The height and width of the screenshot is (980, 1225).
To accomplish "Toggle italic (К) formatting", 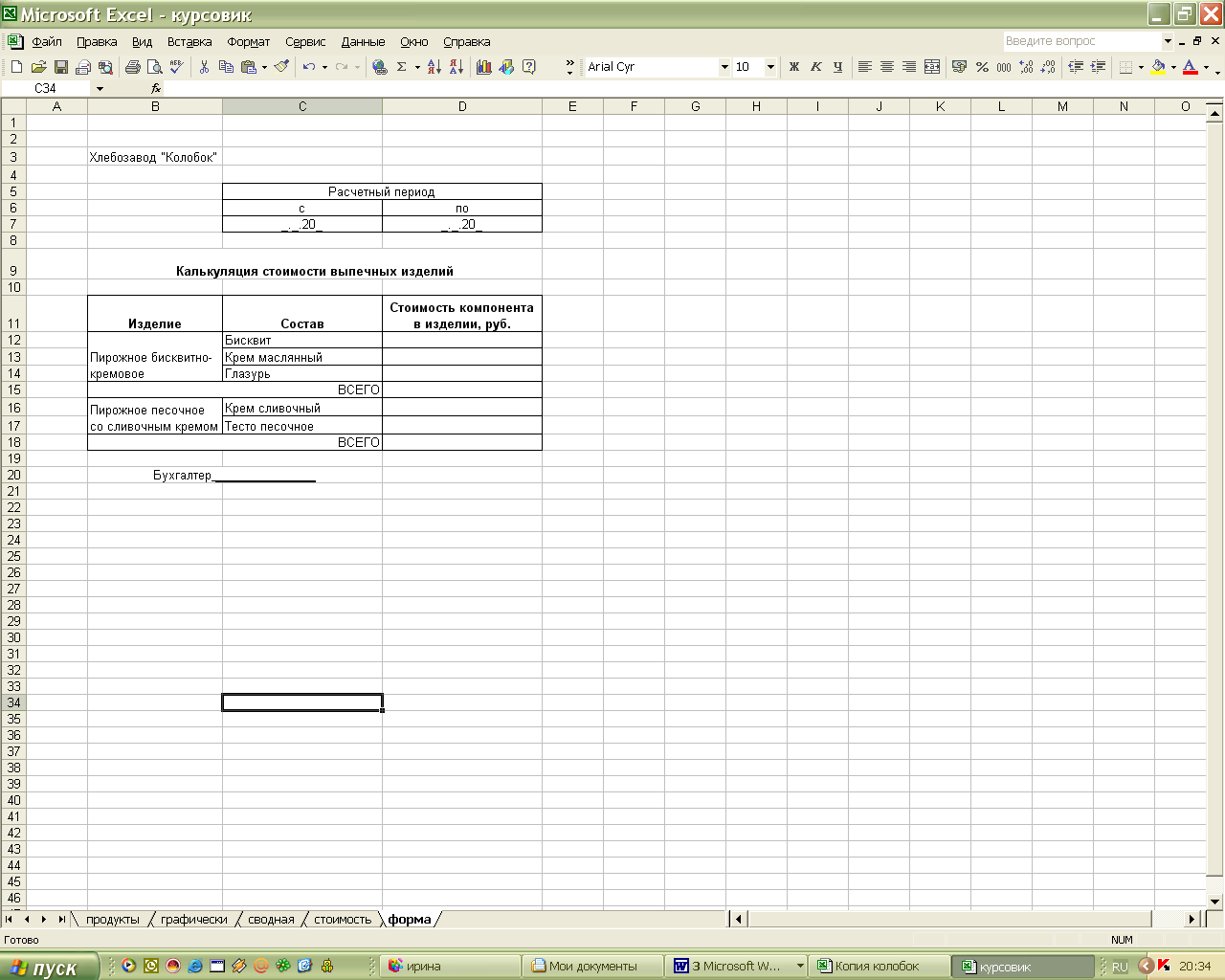I will point(815,67).
